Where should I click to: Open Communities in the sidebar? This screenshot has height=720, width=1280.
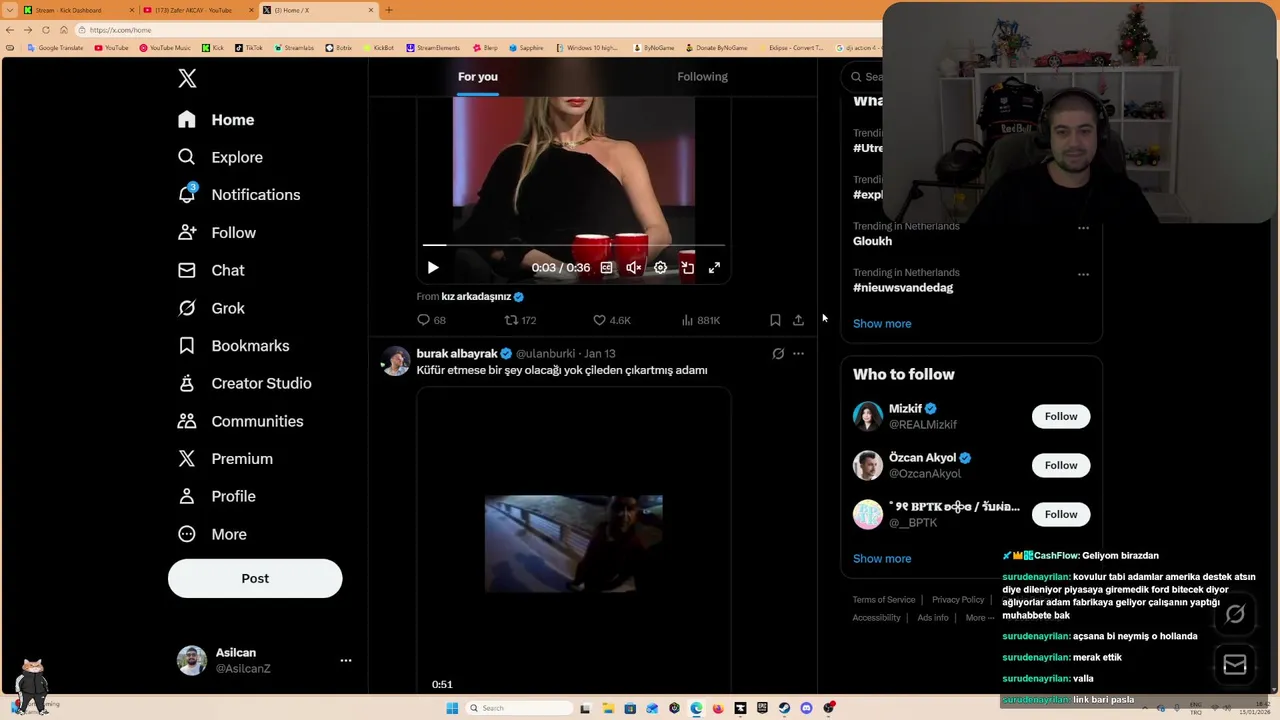(x=240, y=421)
